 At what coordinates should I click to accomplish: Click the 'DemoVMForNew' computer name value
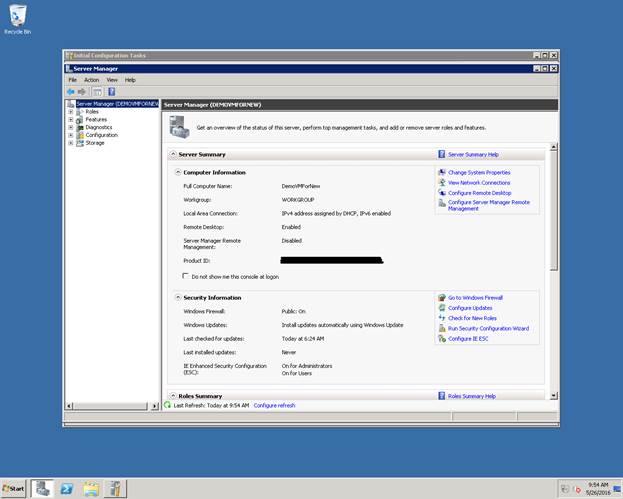point(301,186)
